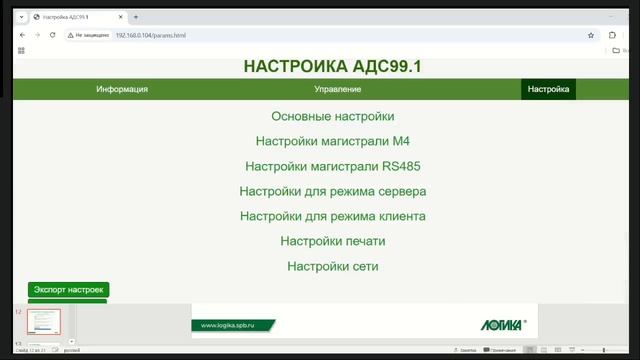The width and height of the screenshot is (640, 360).
Task: Open a new browser tab
Action: 136,17
